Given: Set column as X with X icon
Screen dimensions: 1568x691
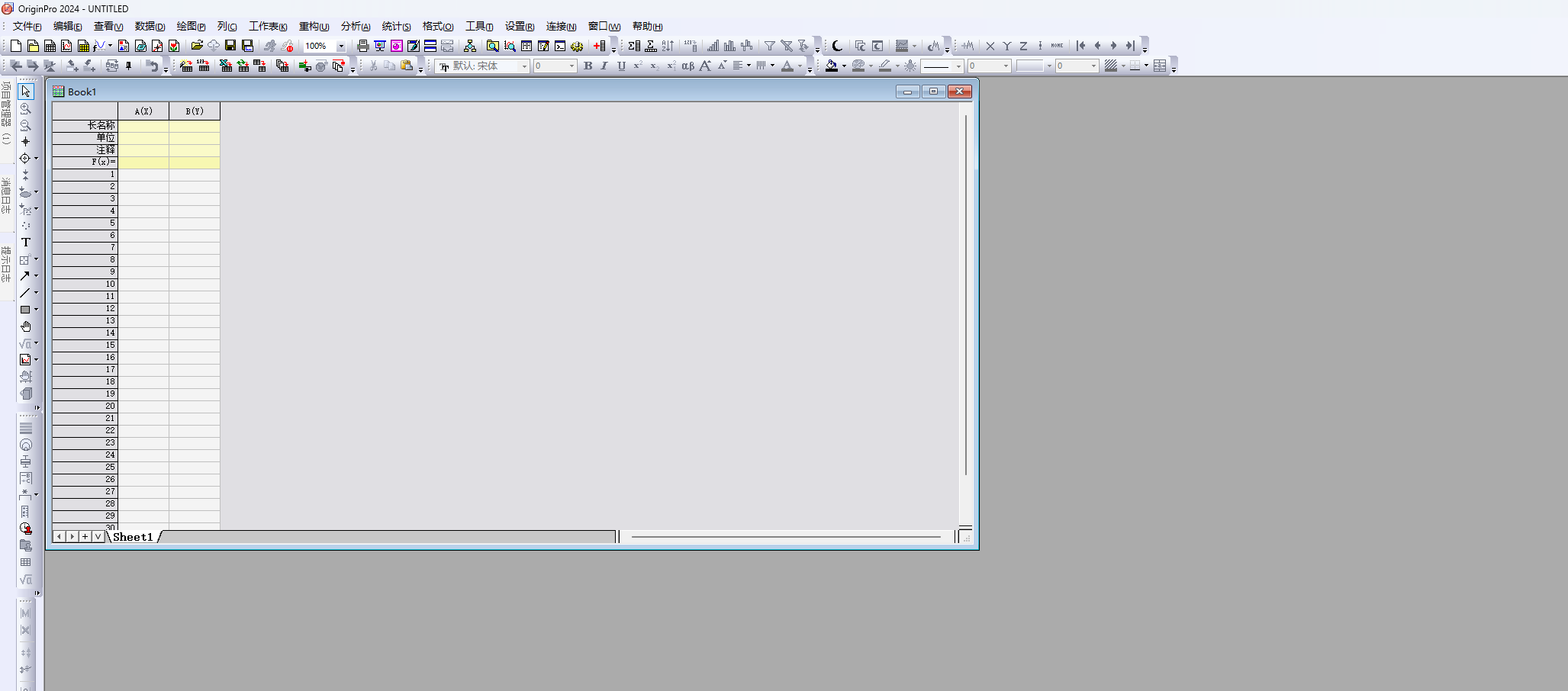Looking at the screenshot, I should coord(990,46).
